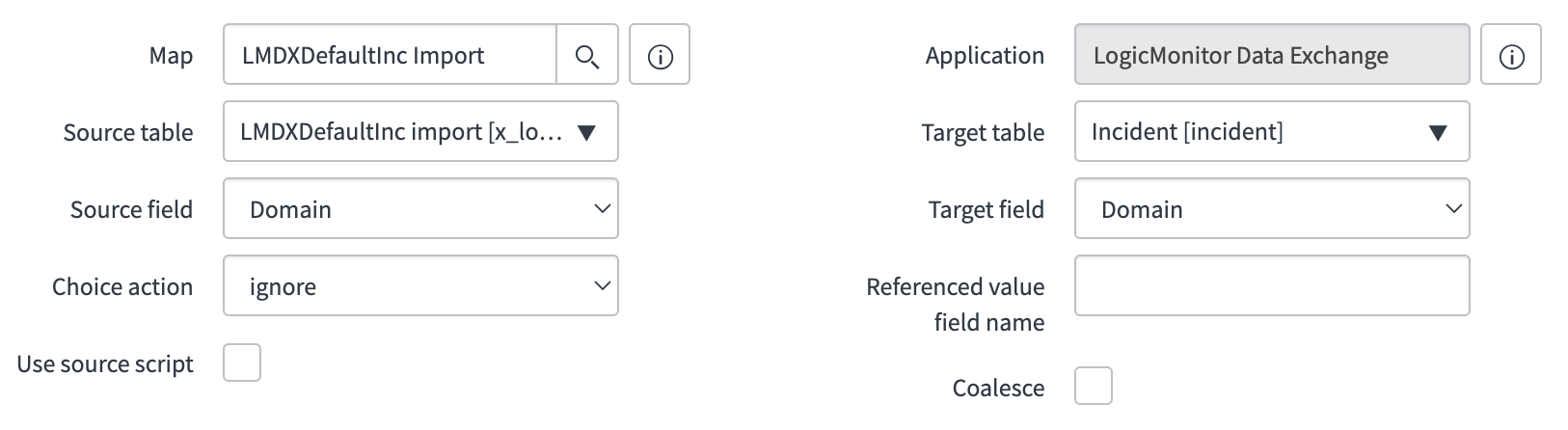Open the Source field Domain dropdown
Viewport: 1568px width, 430px height.
(x=420, y=209)
